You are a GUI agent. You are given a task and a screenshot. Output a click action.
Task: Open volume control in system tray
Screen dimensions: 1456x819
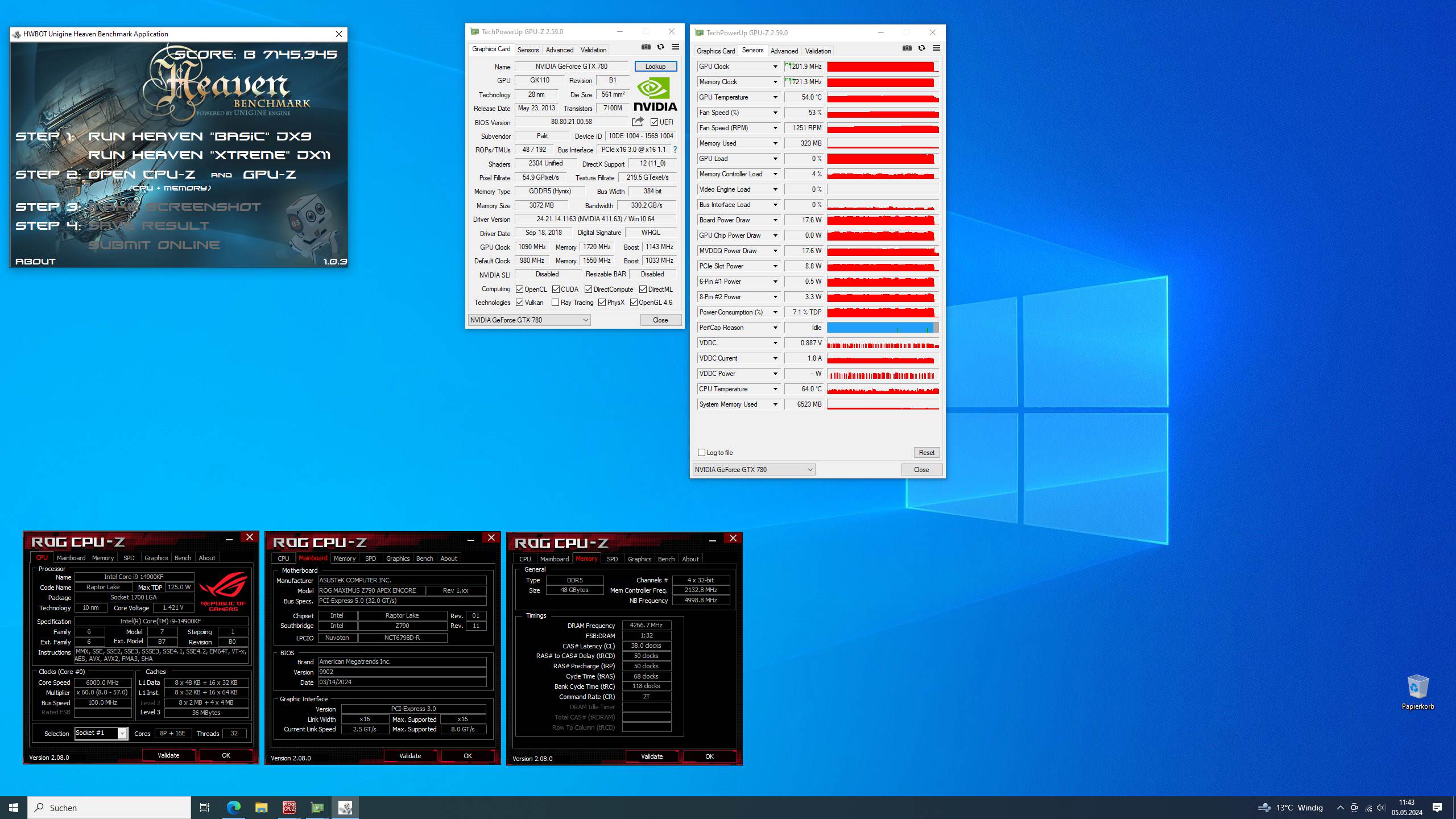pyautogui.click(x=1380, y=808)
